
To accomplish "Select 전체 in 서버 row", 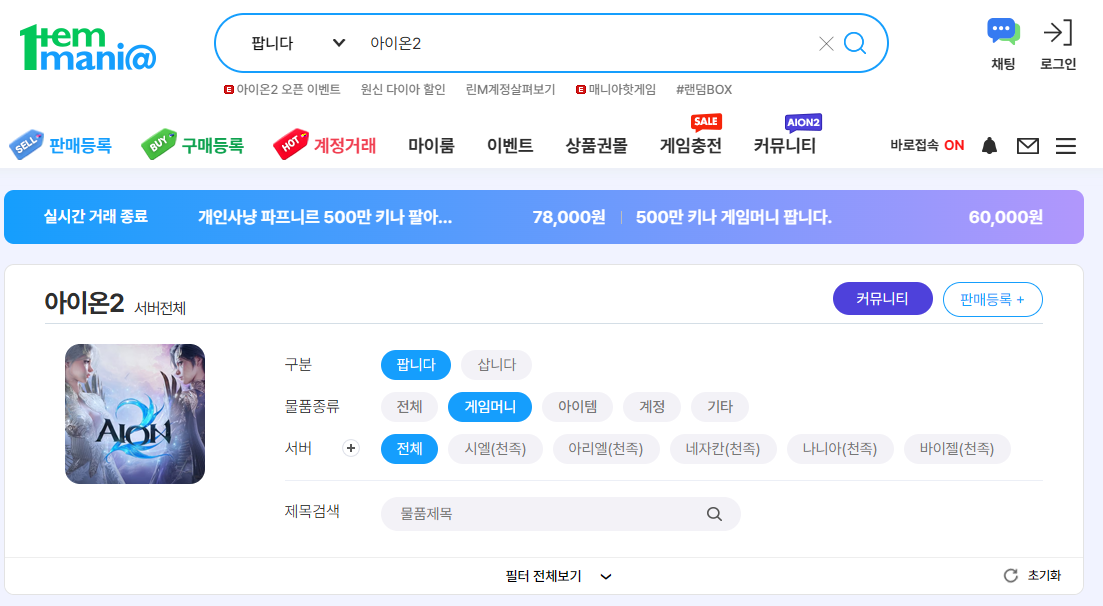I will point(409,449).
